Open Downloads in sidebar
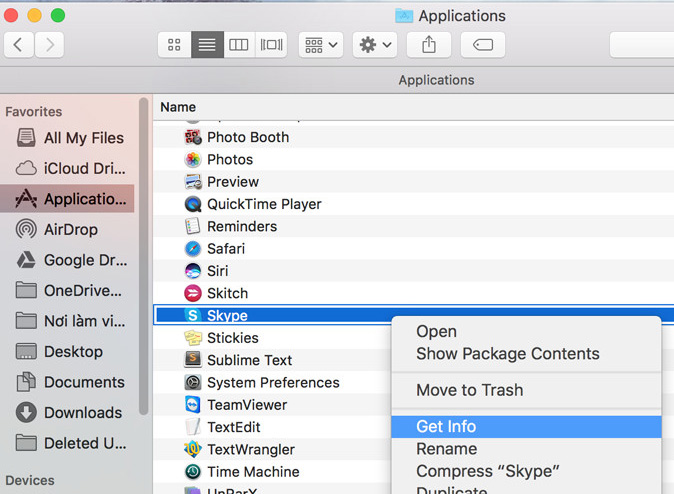Image resolution: width=674 pixels, height=494 pixels. [x=69, y=413]
